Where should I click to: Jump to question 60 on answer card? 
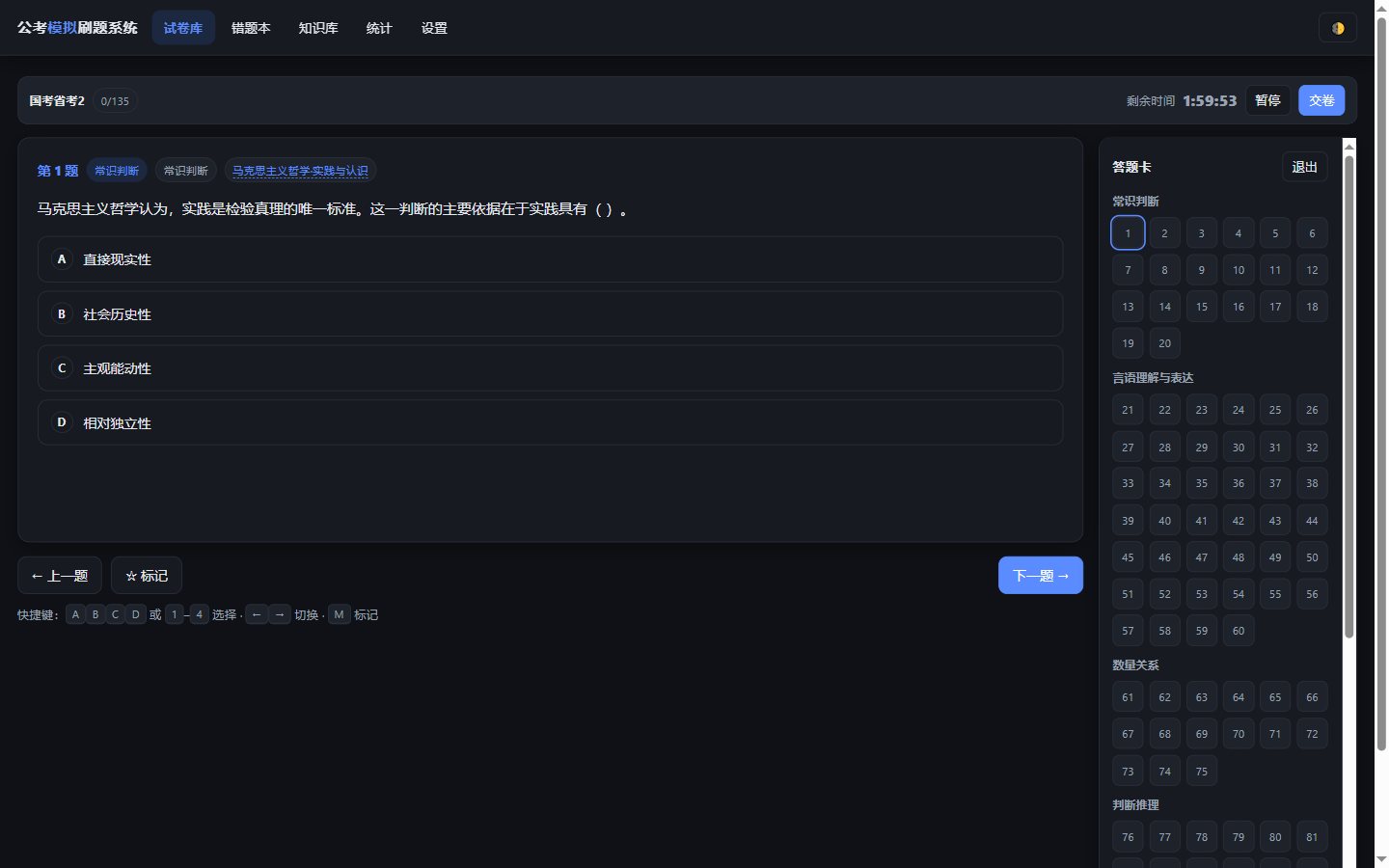click(x=1239, y=631)
